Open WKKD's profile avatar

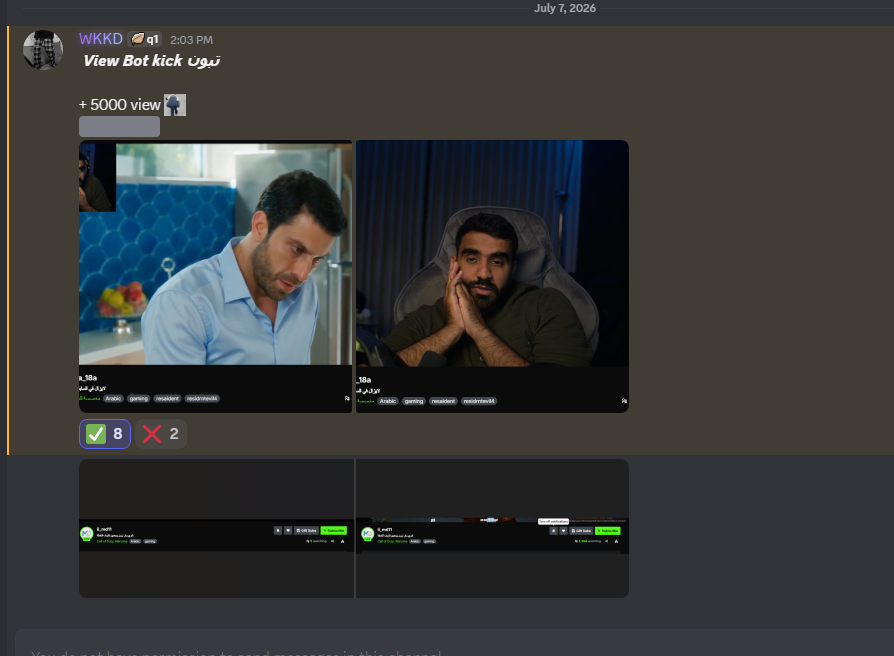[x=43, y=50]
